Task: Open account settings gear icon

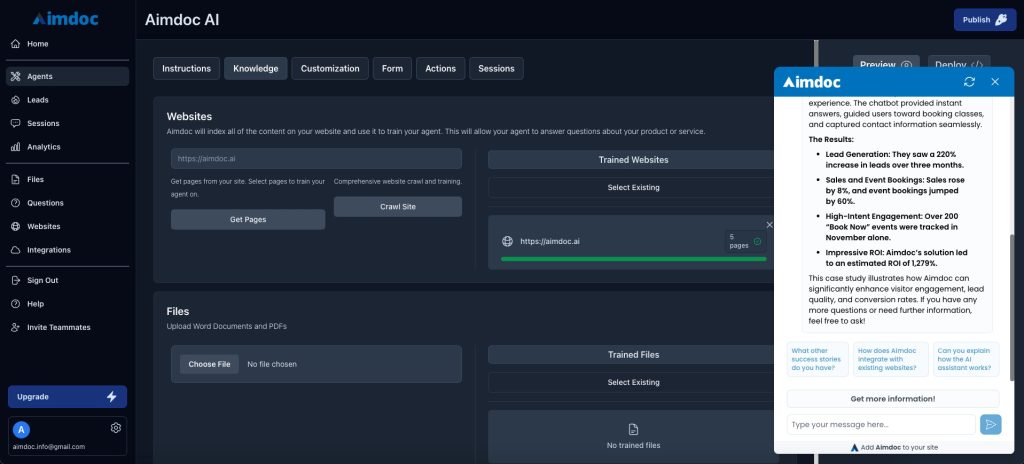Action: (x=116, y=428)
